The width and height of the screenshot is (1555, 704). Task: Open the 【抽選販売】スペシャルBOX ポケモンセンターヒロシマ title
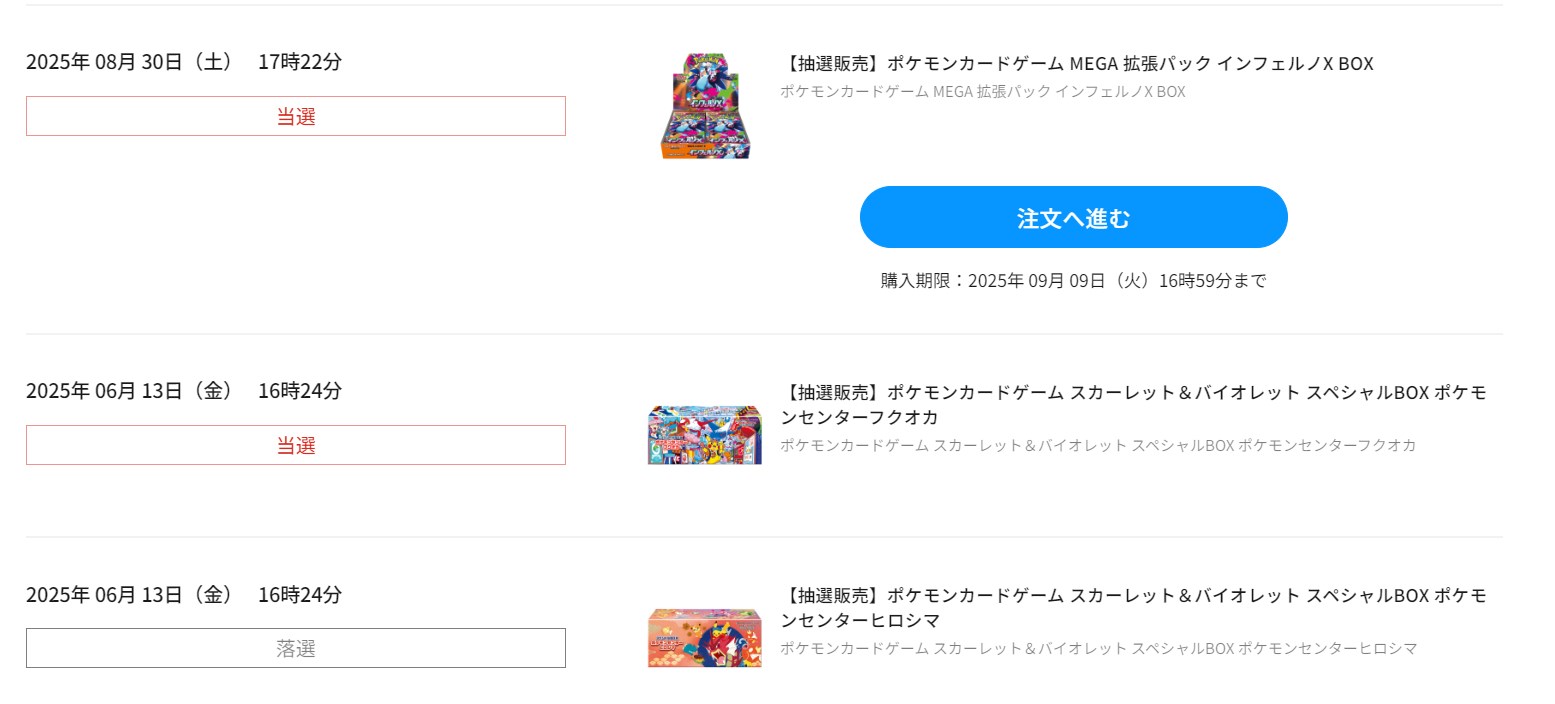point(1133,607)
